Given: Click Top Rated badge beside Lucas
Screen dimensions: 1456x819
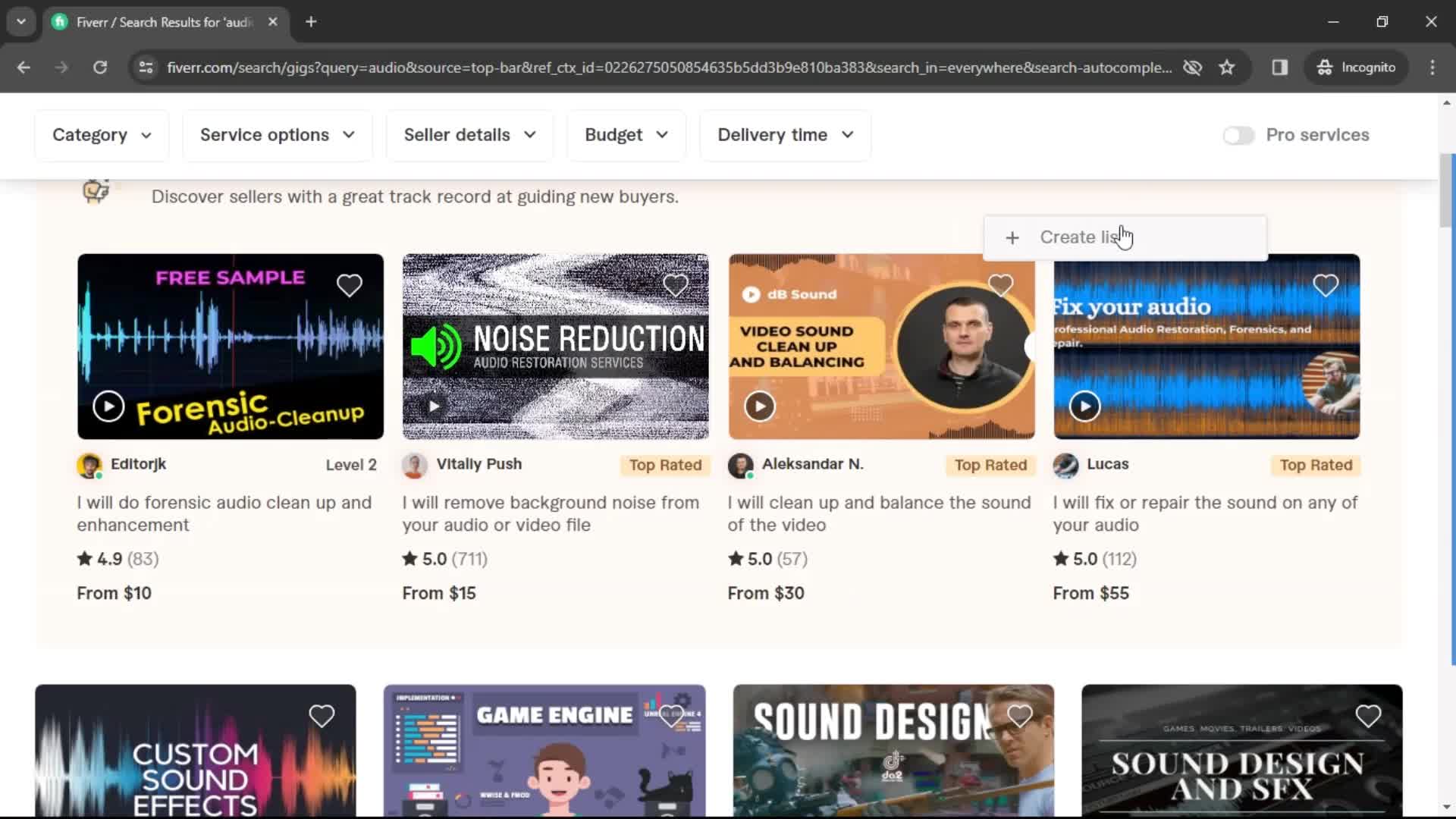Looking at the screenshot, I should [x=1316, y=466].
